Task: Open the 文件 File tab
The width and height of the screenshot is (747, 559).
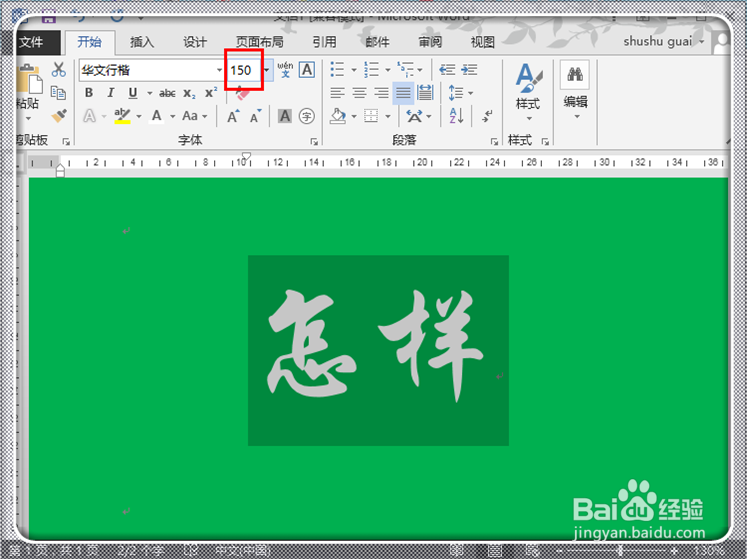Action: tap(38, 42)
